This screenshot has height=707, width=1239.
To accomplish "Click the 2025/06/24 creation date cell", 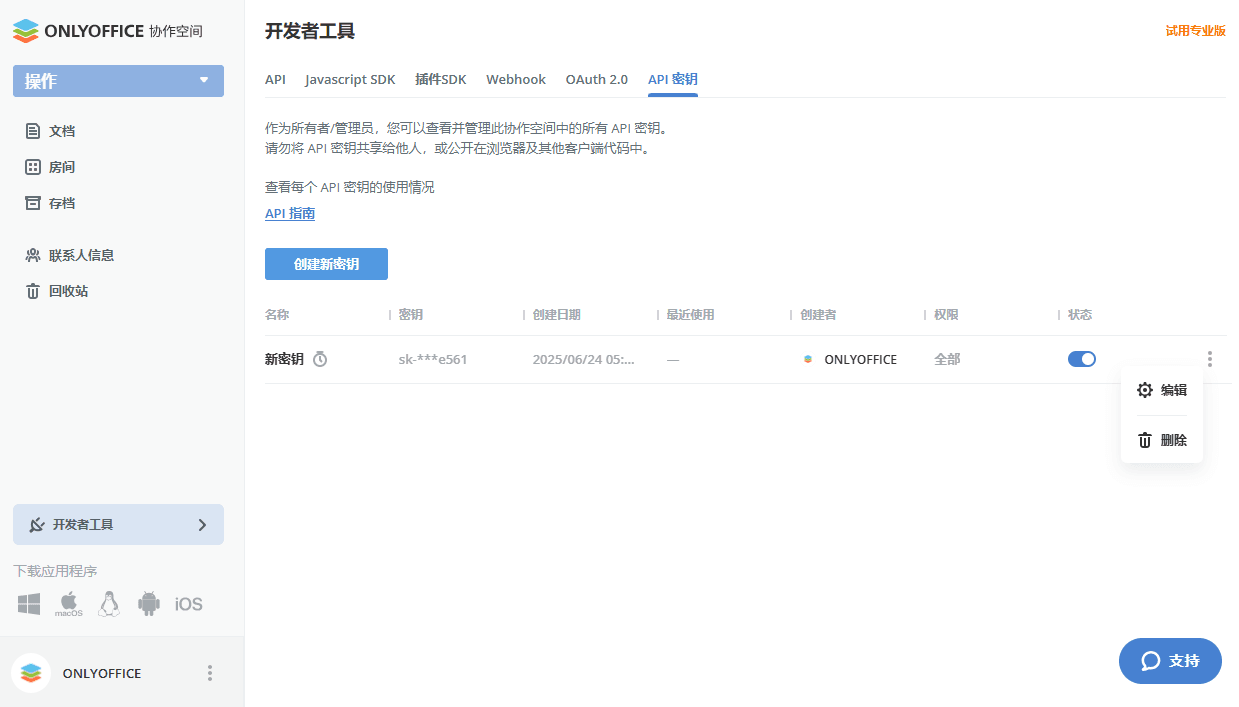I will click(584, 359).
